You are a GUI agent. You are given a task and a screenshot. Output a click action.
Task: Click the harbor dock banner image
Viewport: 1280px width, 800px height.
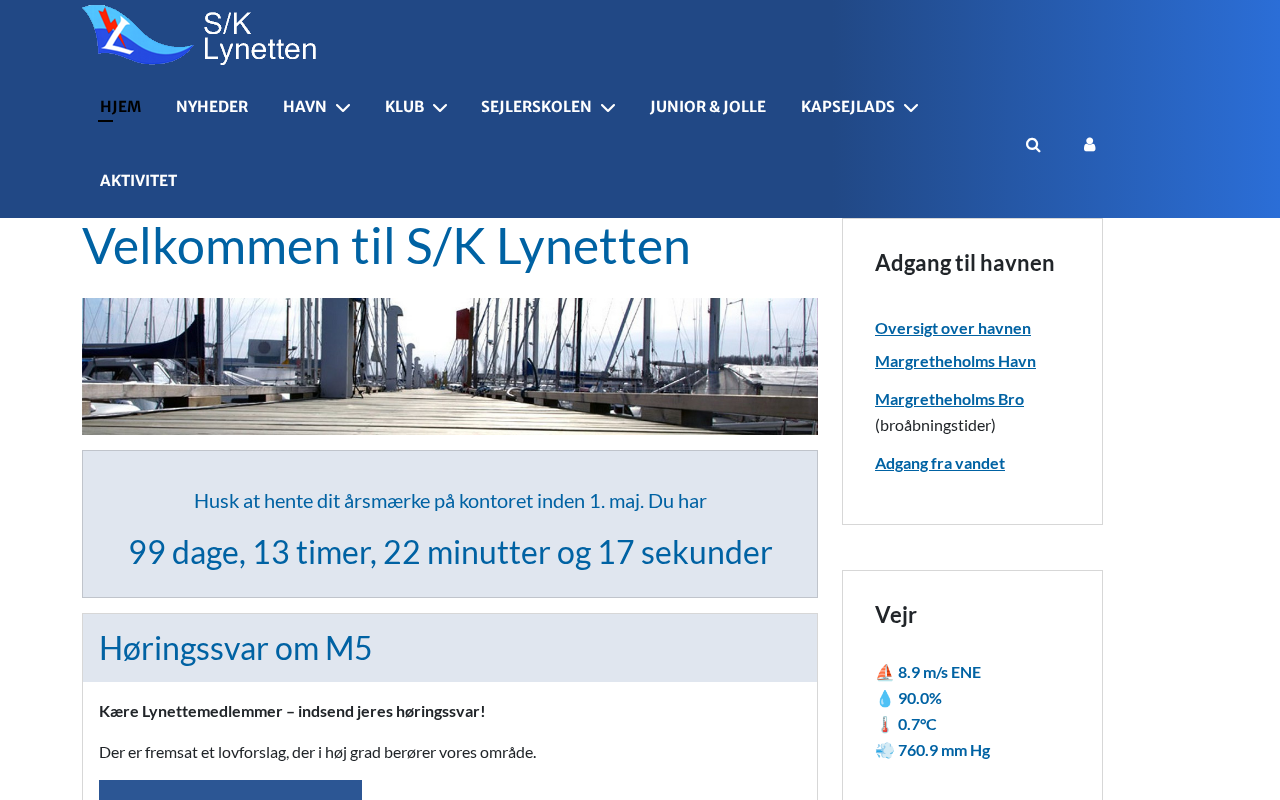tap(450, 366)
